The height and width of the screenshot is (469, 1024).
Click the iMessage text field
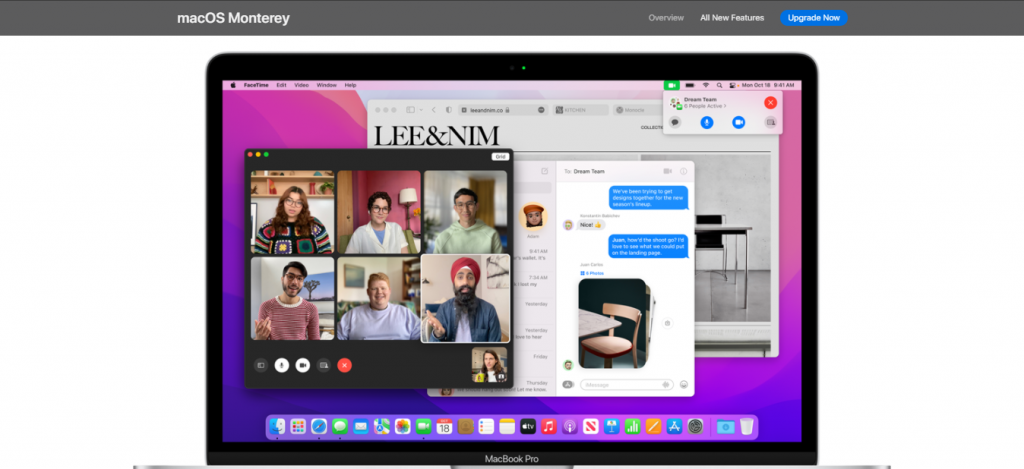point(627,385)
